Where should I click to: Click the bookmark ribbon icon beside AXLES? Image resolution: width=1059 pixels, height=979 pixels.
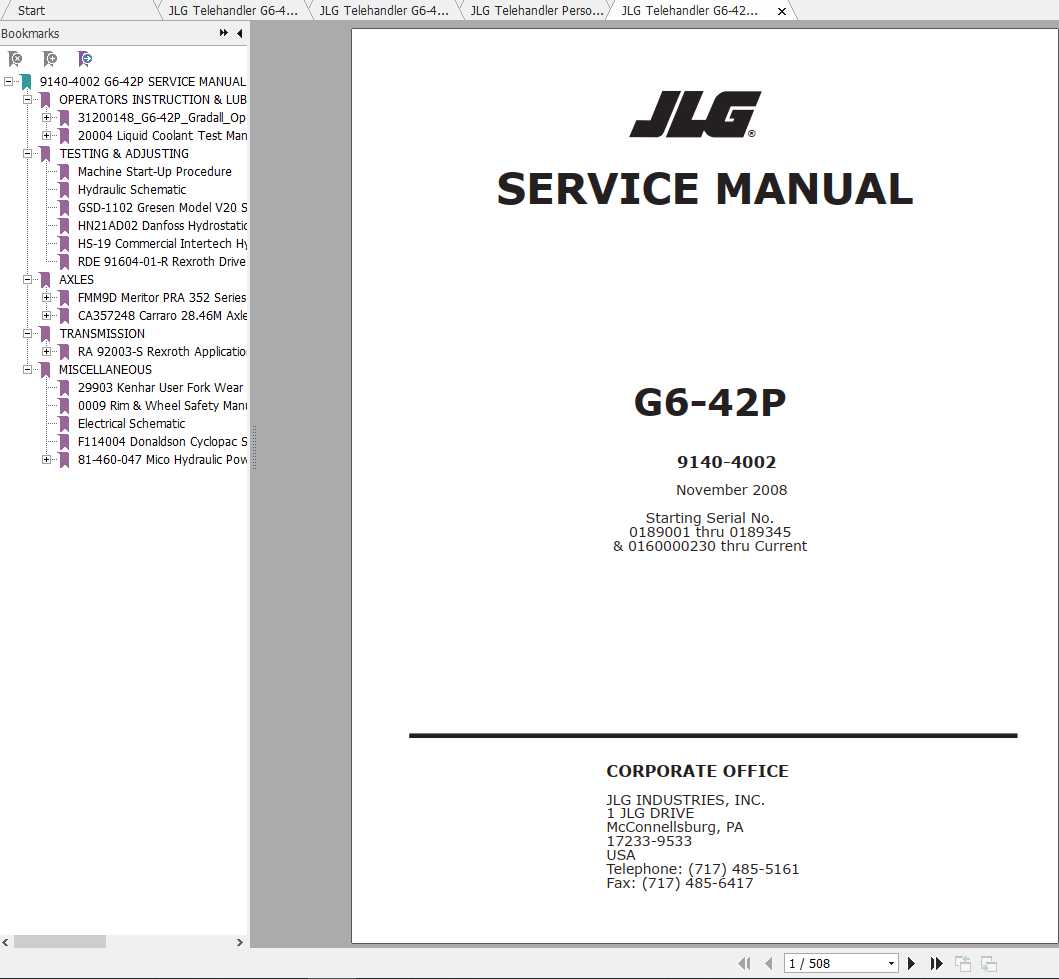[x=45, y=280]
